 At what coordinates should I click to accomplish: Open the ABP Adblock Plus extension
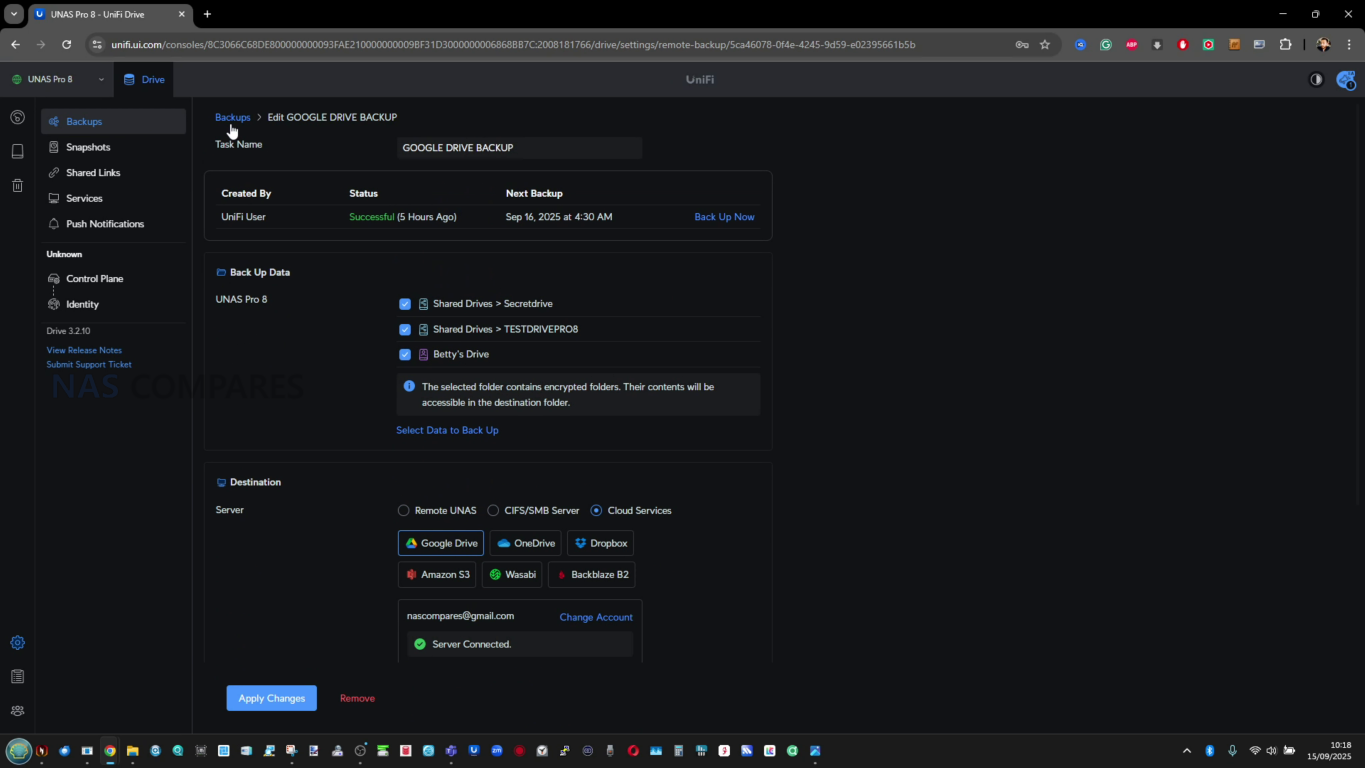[x=1132, y=44]
